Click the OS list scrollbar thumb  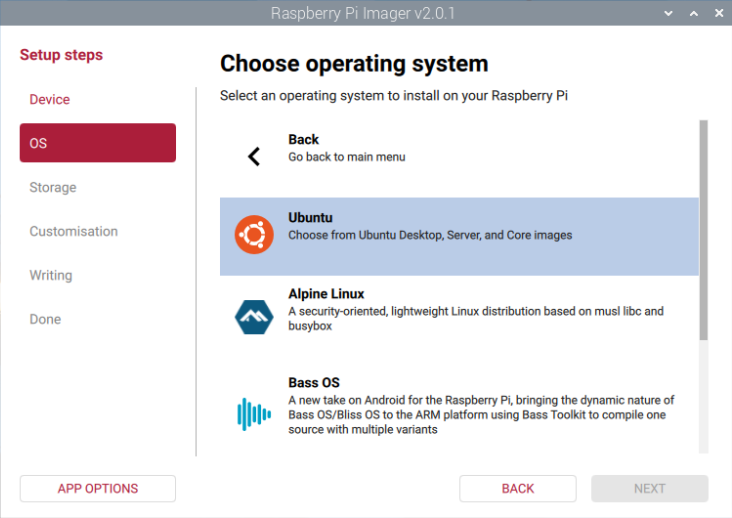[x=704, y=230]
